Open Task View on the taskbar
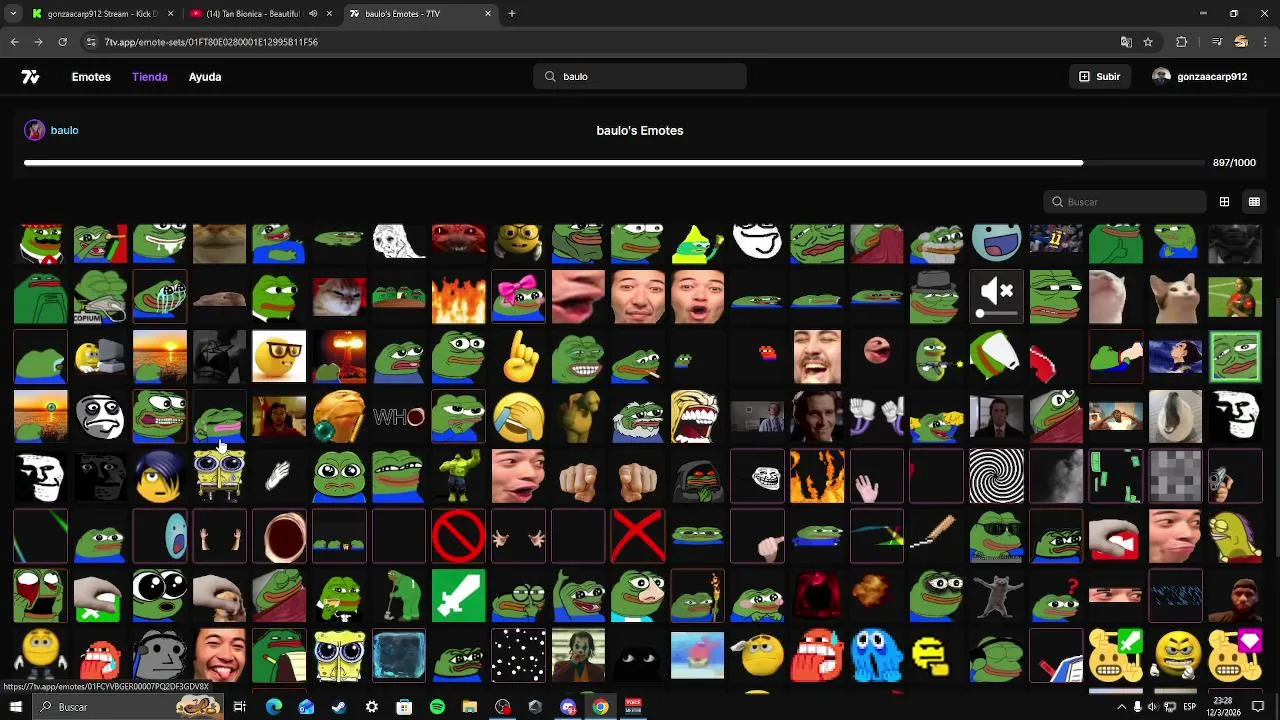The height and width of the screenshot is (720, 1280). click(240, 707)
